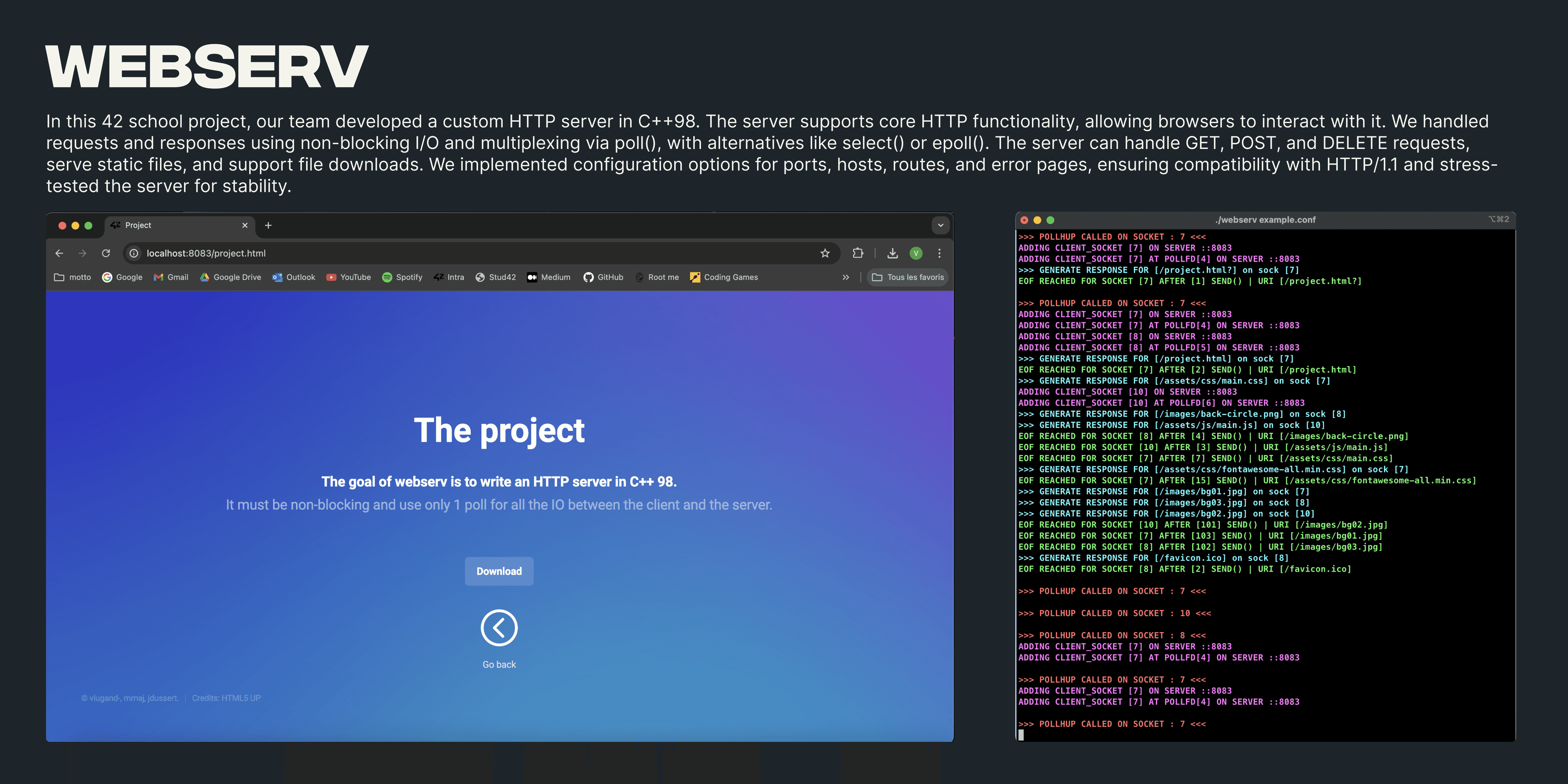Open the Medium bookmark
This screenshot has height=784, width=1568.
549,277
